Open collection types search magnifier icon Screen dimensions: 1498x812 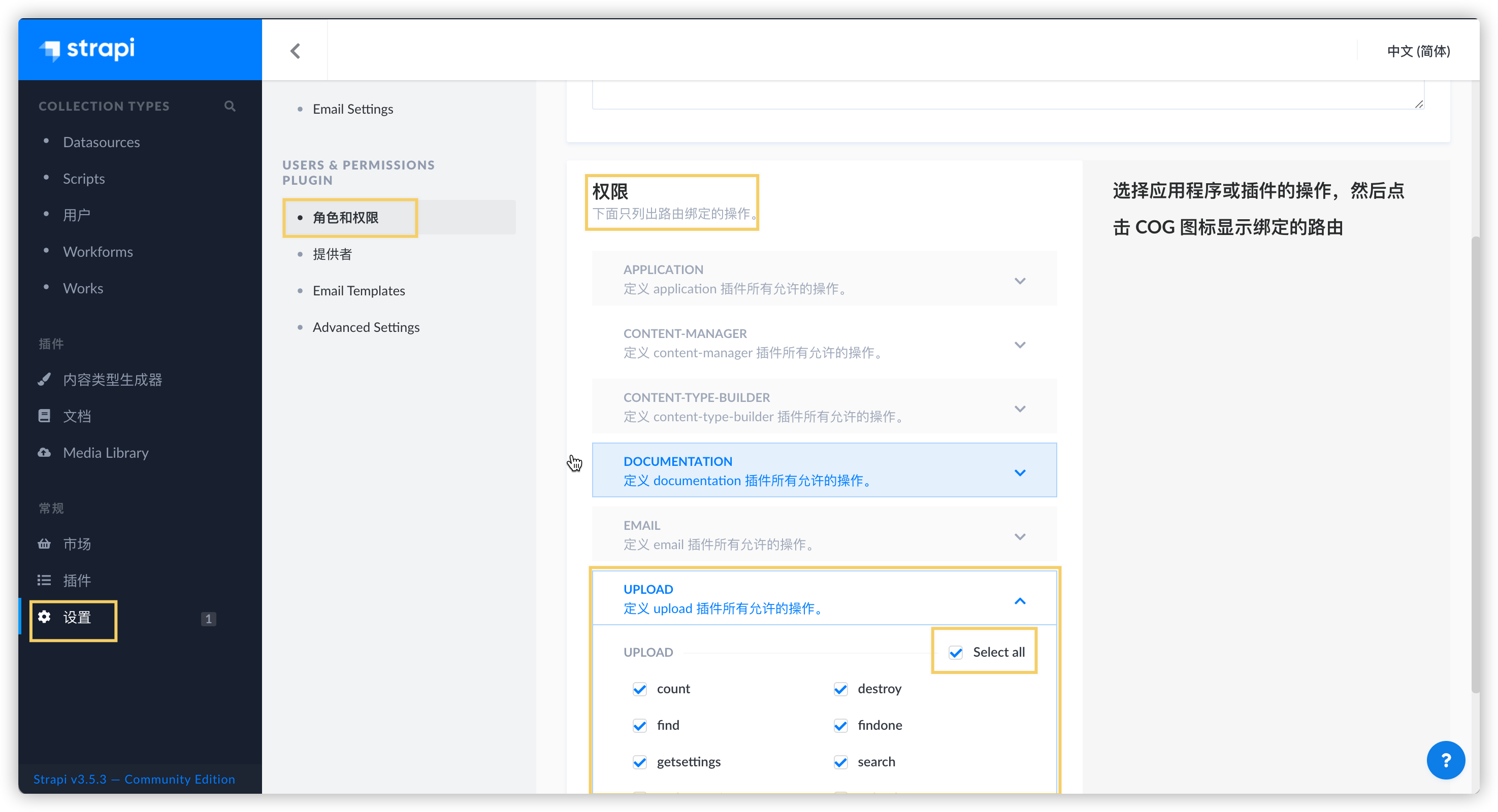point(230,106)
